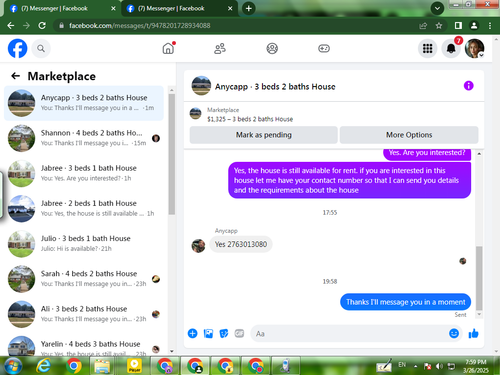Click More Options button
500x375 pixels.
409,135
